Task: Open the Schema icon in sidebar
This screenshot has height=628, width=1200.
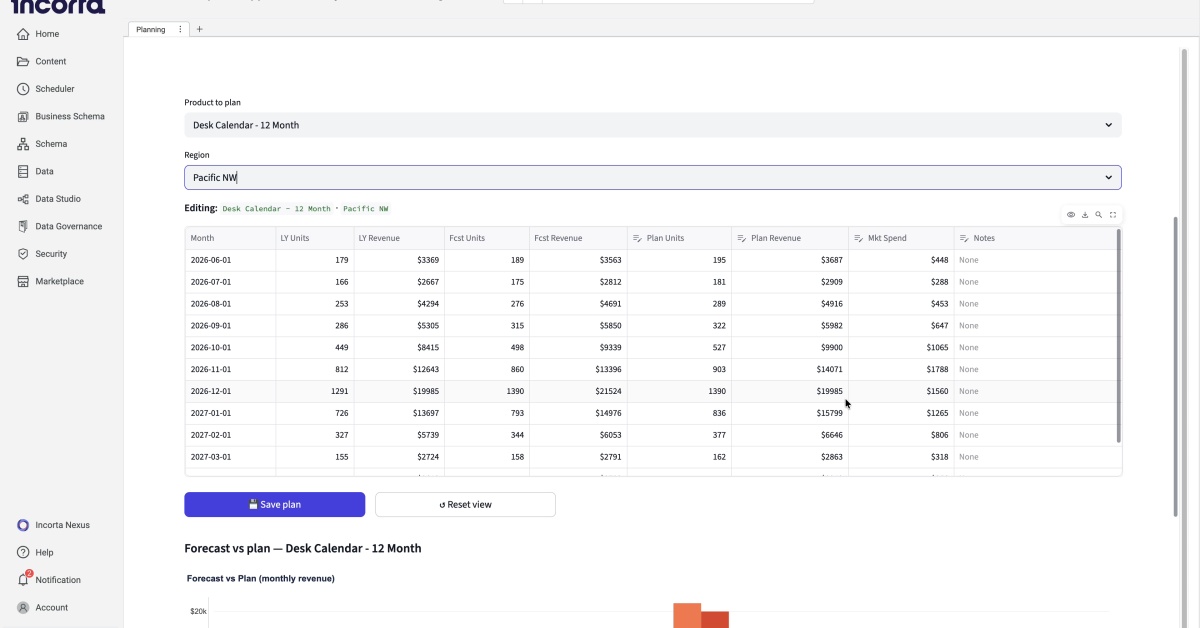Action: pos(23,144)
